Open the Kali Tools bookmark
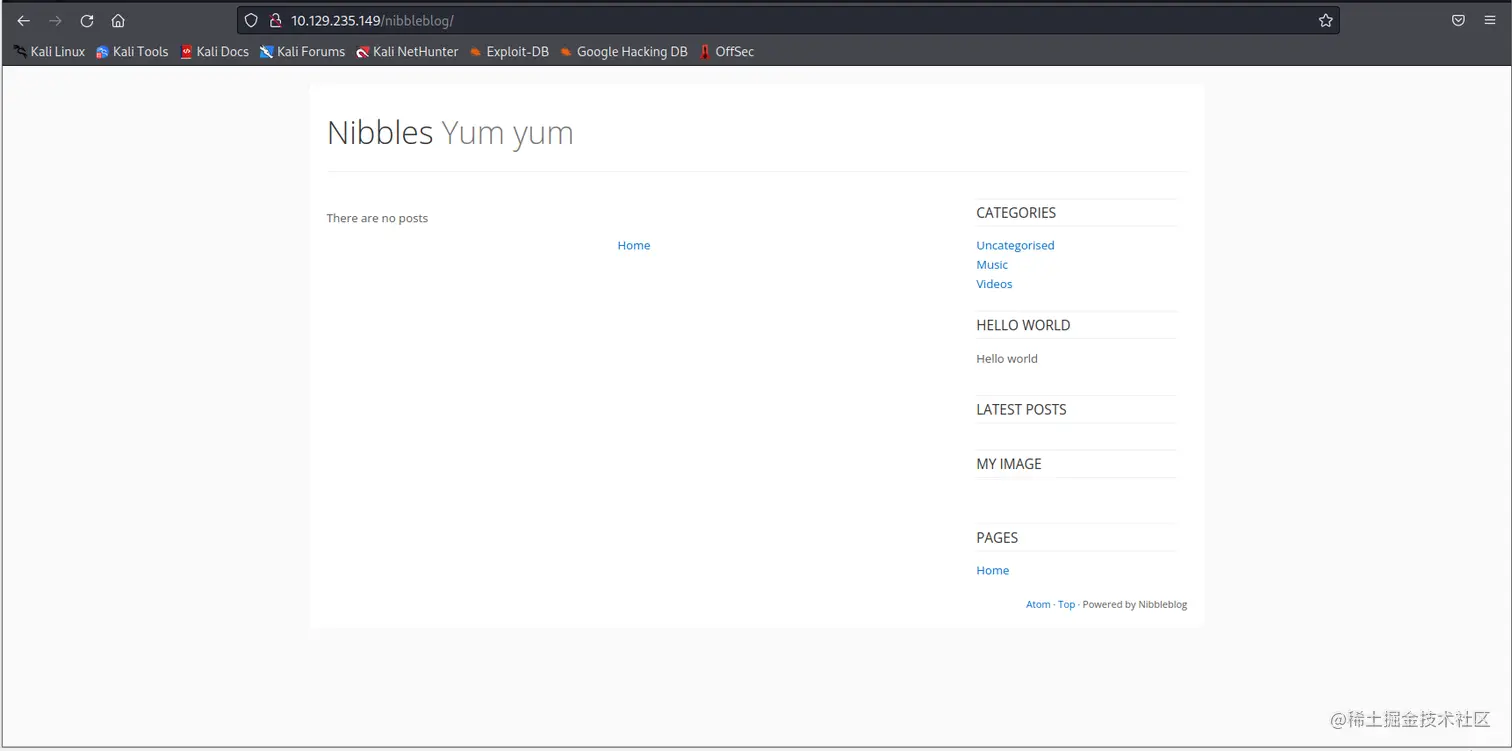The image size is (1512, 751). [132, 52]
